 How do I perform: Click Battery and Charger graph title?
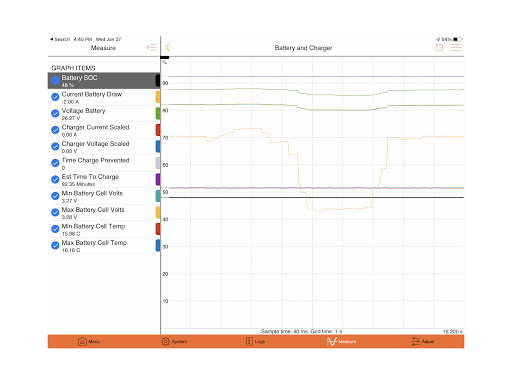303,48
